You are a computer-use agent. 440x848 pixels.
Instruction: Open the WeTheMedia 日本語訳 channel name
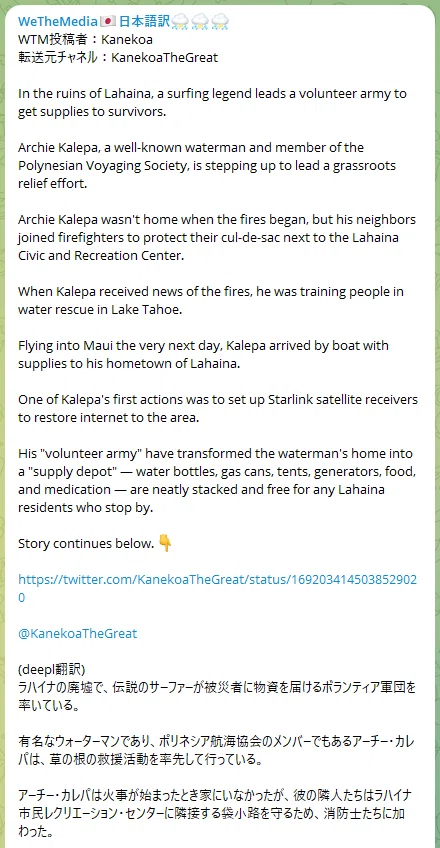(x=123, y=22)
